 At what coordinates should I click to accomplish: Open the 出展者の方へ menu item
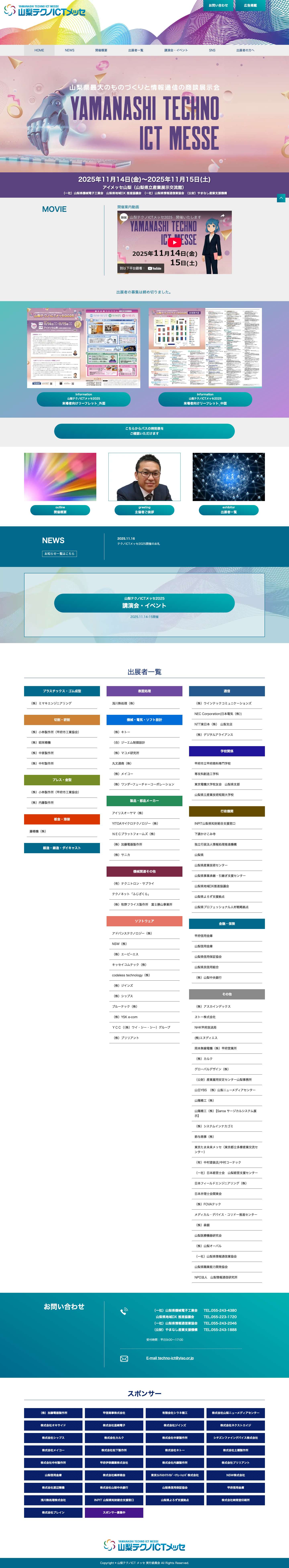[x=245, y=50]
